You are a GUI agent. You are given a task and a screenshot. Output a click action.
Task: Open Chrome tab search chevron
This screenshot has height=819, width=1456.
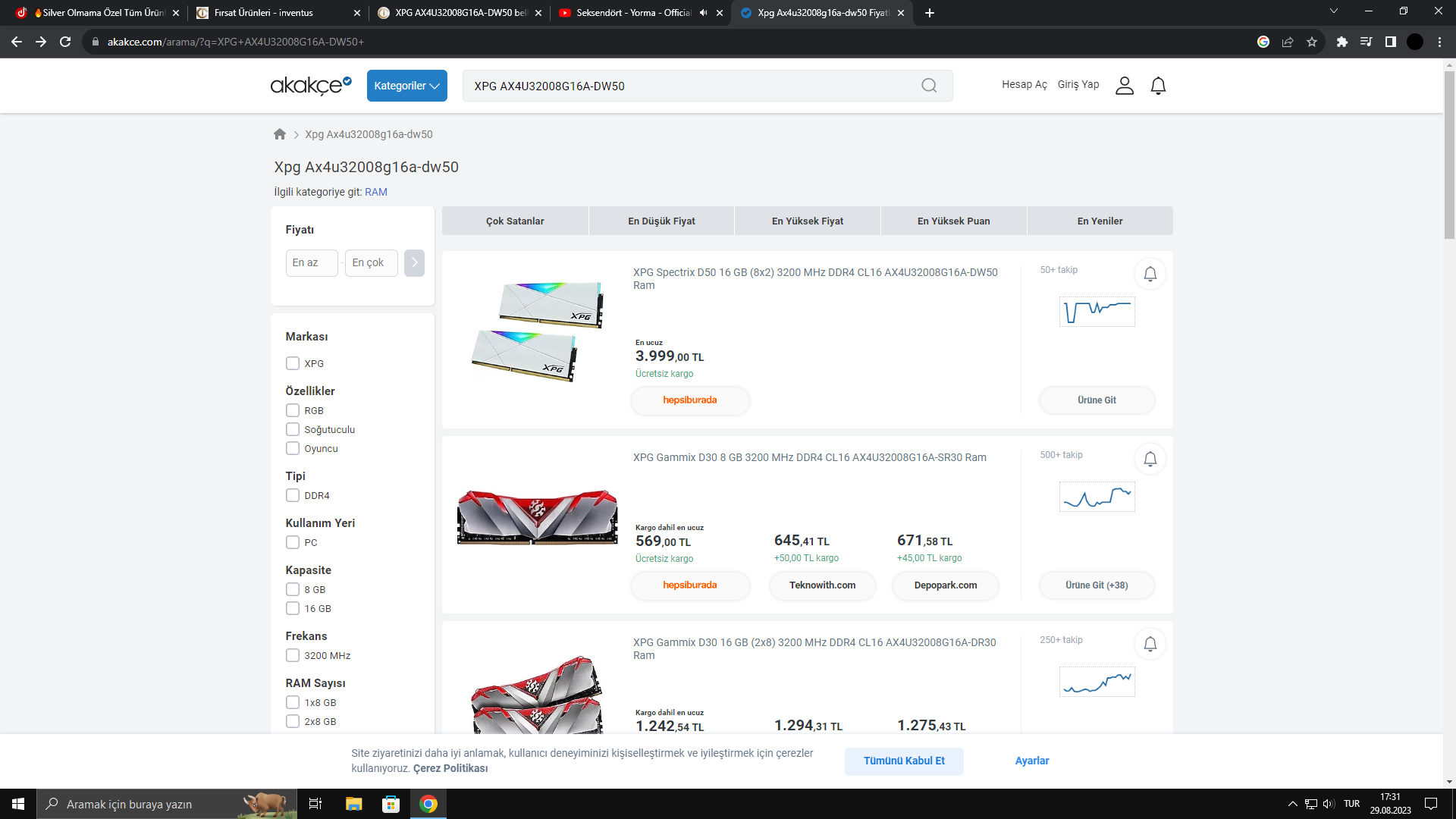(1333, 11)
